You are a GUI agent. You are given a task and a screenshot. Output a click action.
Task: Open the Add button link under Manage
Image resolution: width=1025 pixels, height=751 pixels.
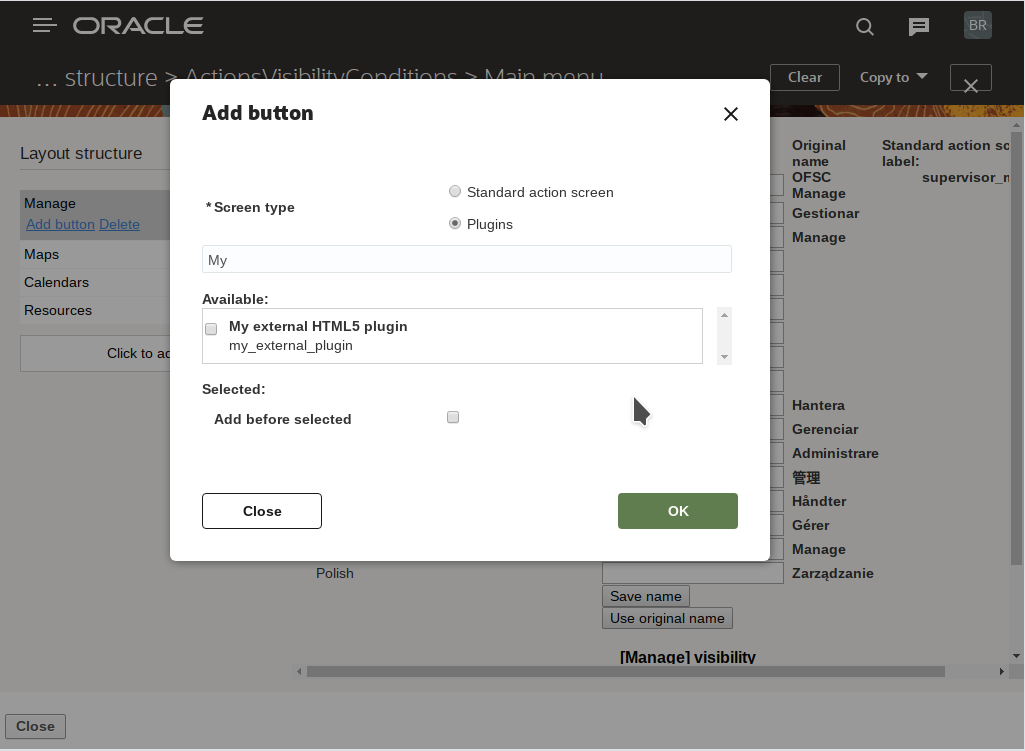click(x=60, y=224)
